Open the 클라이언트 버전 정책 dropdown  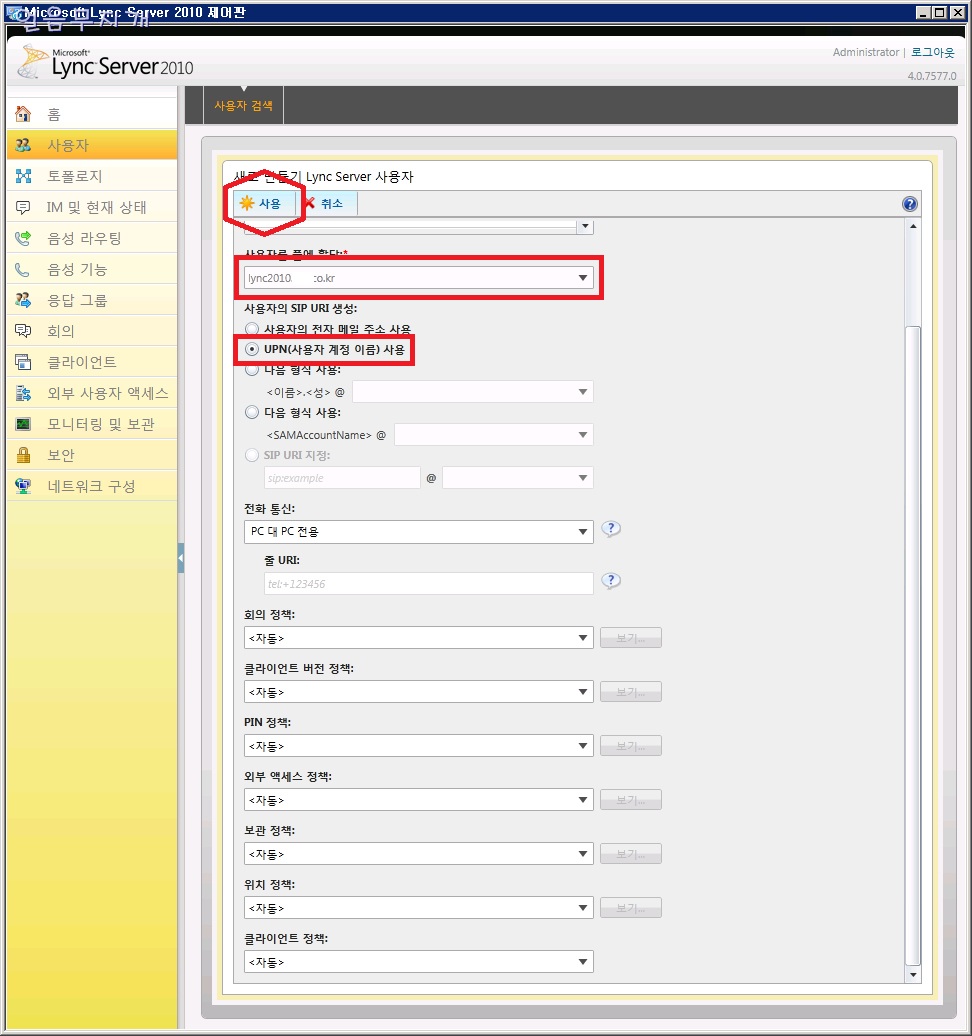419,692
